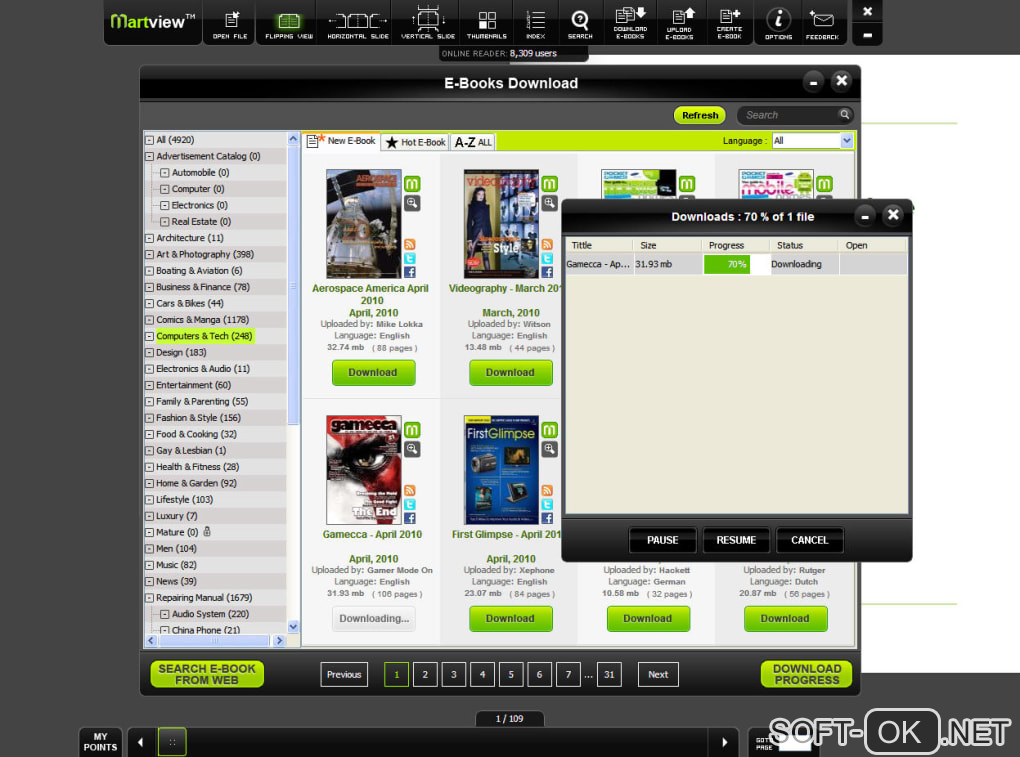Screen dimensions: 1020x757
Task: Zoom preview icon beside First Glimpse cover
Action: [550, 449]
